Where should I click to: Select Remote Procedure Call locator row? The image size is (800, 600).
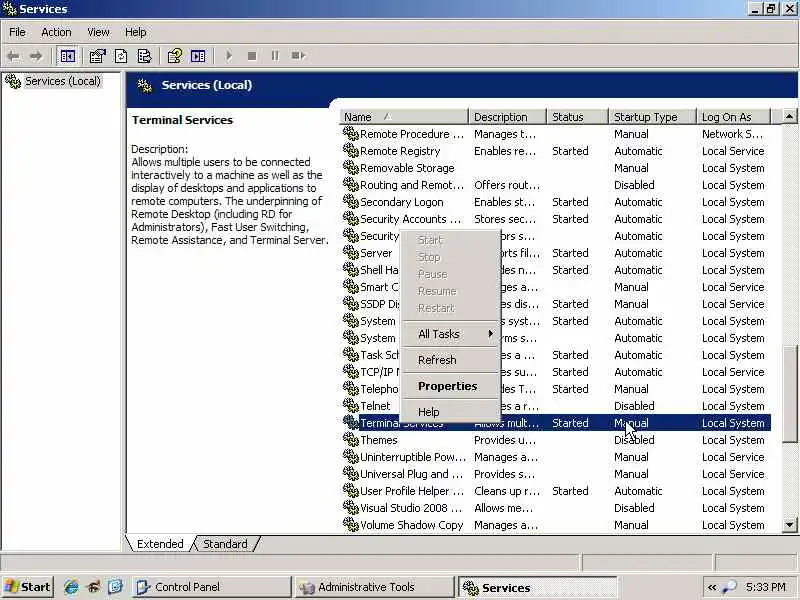tap(556, 134)
